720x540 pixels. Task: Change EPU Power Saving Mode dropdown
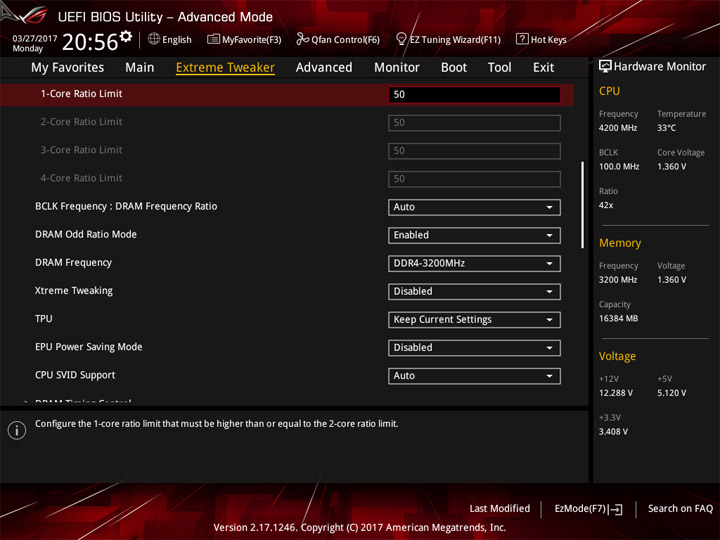pos(474,348)
